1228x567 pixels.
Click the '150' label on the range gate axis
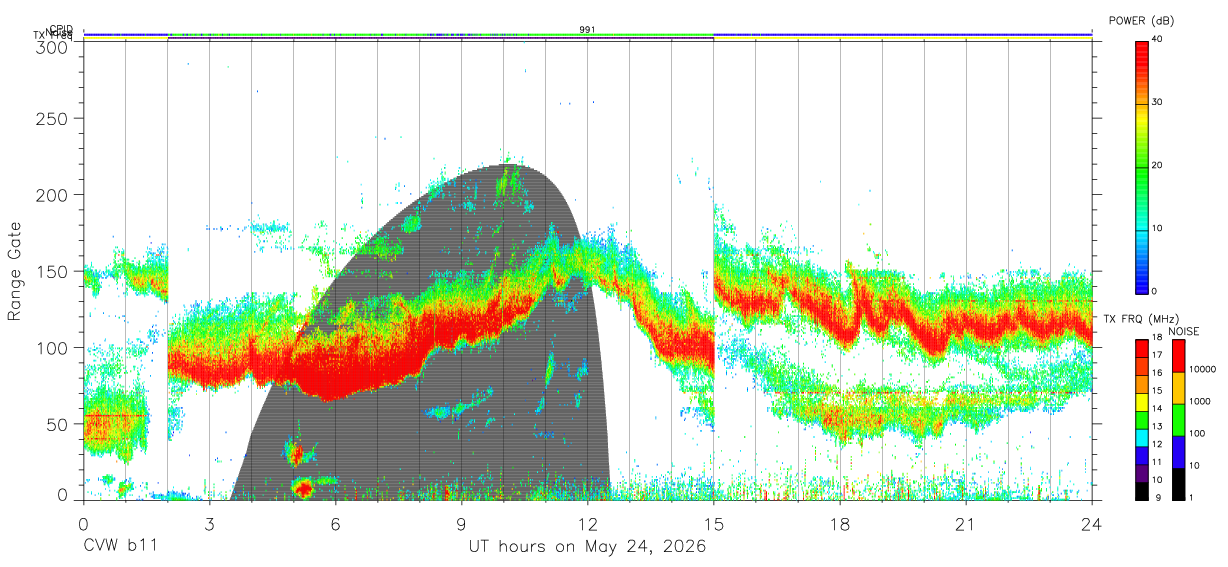point(53,271)
